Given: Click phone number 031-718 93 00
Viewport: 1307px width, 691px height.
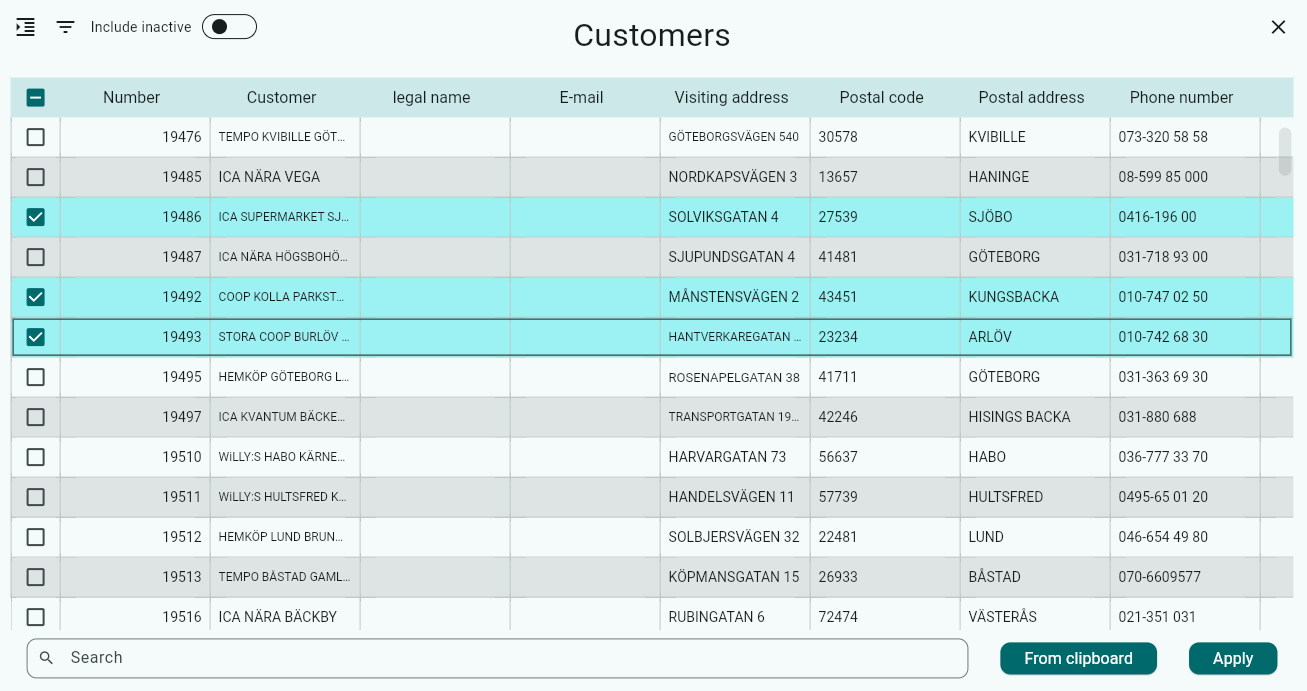Looking at the screenshot, I should pyautogui.click(x=1185, y=257).
